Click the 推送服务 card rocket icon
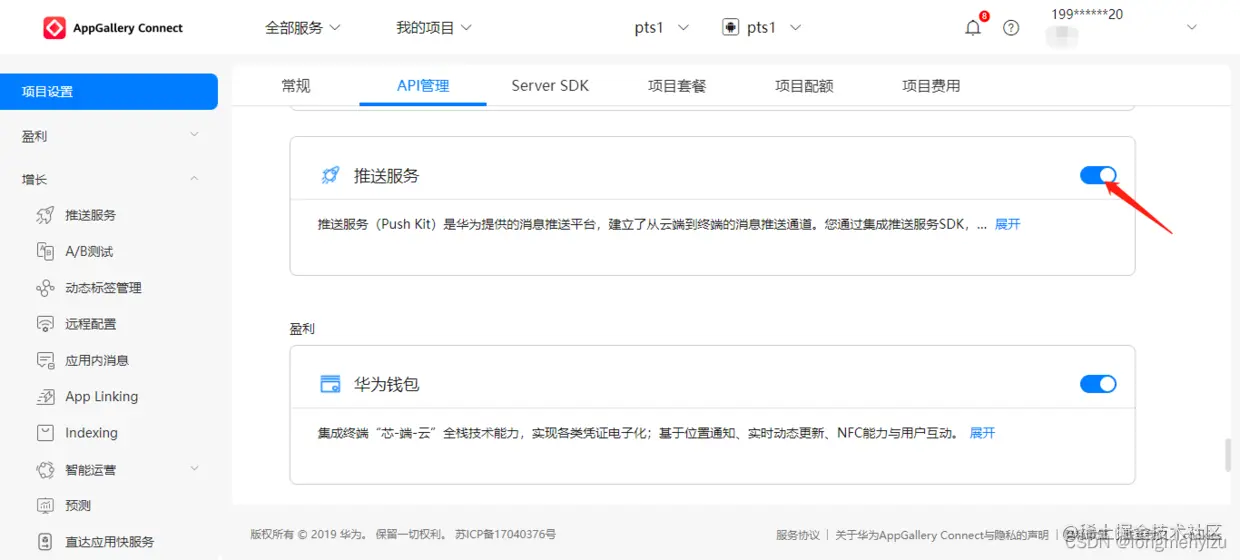The image size is (1240, 560). pos(330,176)
